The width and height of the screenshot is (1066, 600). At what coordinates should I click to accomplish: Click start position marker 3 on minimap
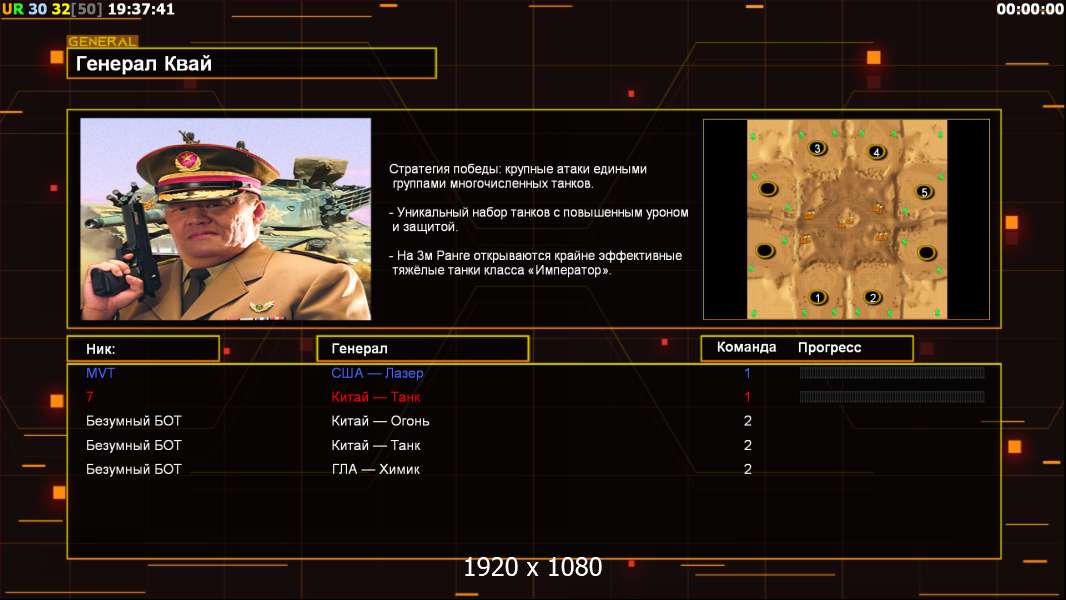point(817,148)
